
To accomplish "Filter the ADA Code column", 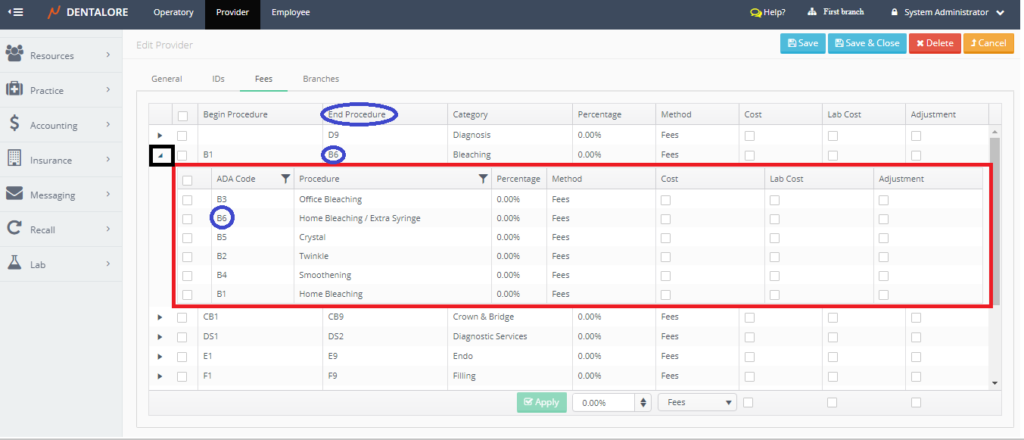I will click(286, 179).
